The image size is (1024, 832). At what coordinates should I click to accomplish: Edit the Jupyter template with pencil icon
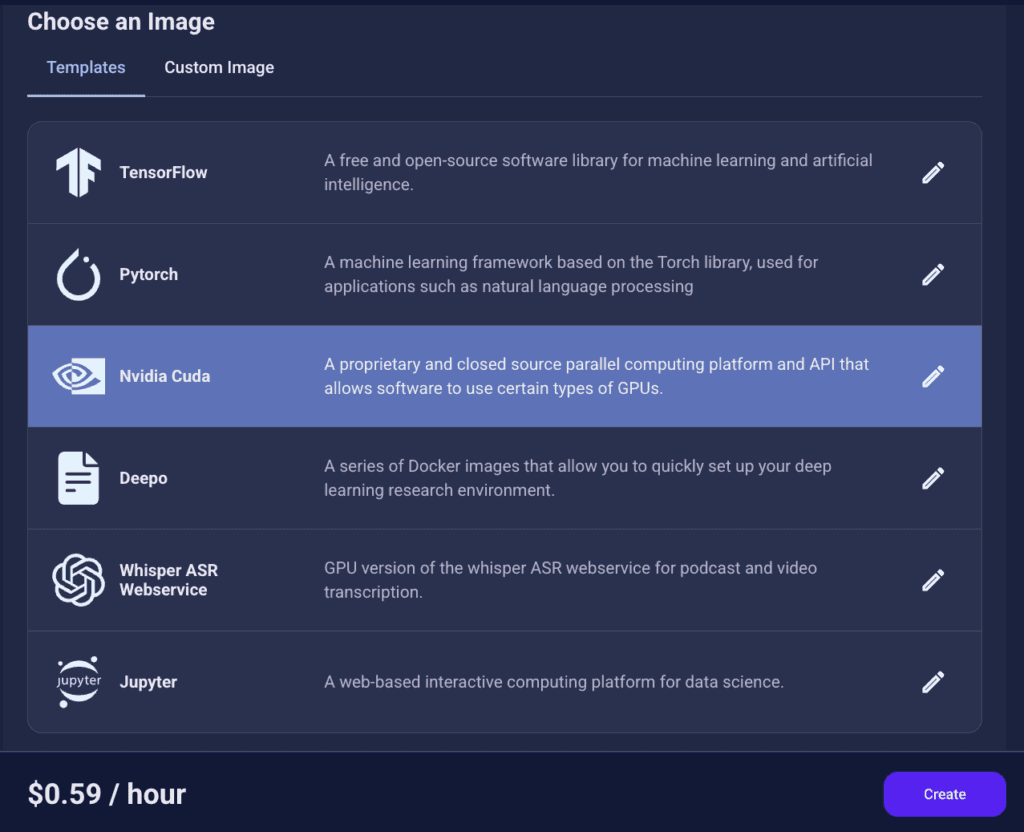pos(933,682)
